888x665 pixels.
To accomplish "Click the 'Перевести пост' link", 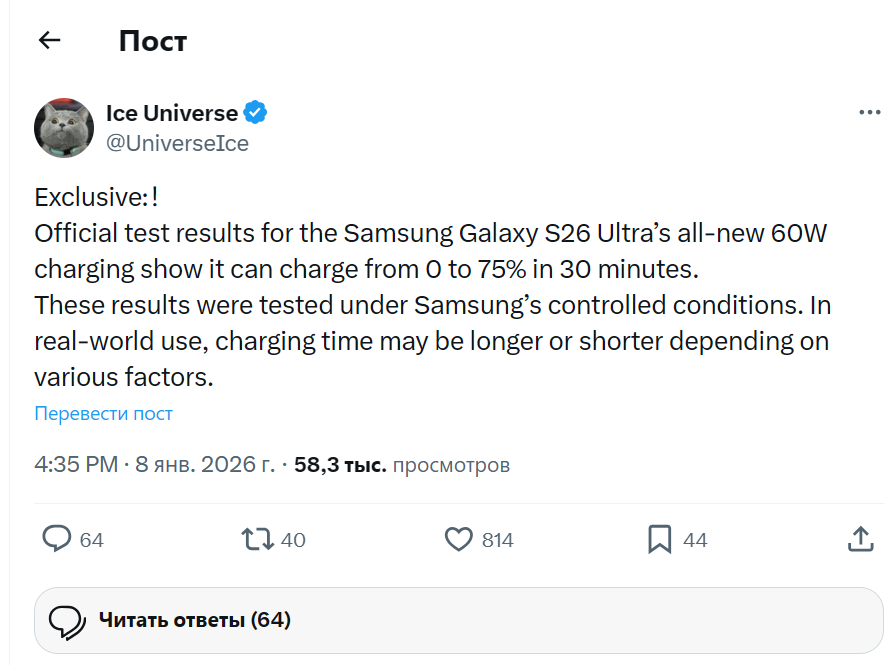I will (x=103, y=413).
